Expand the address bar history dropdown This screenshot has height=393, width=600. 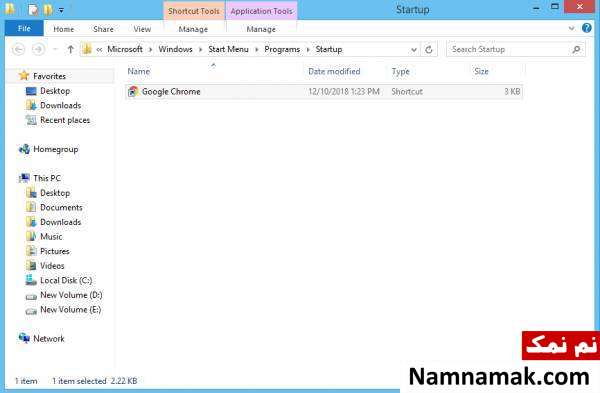414,50
